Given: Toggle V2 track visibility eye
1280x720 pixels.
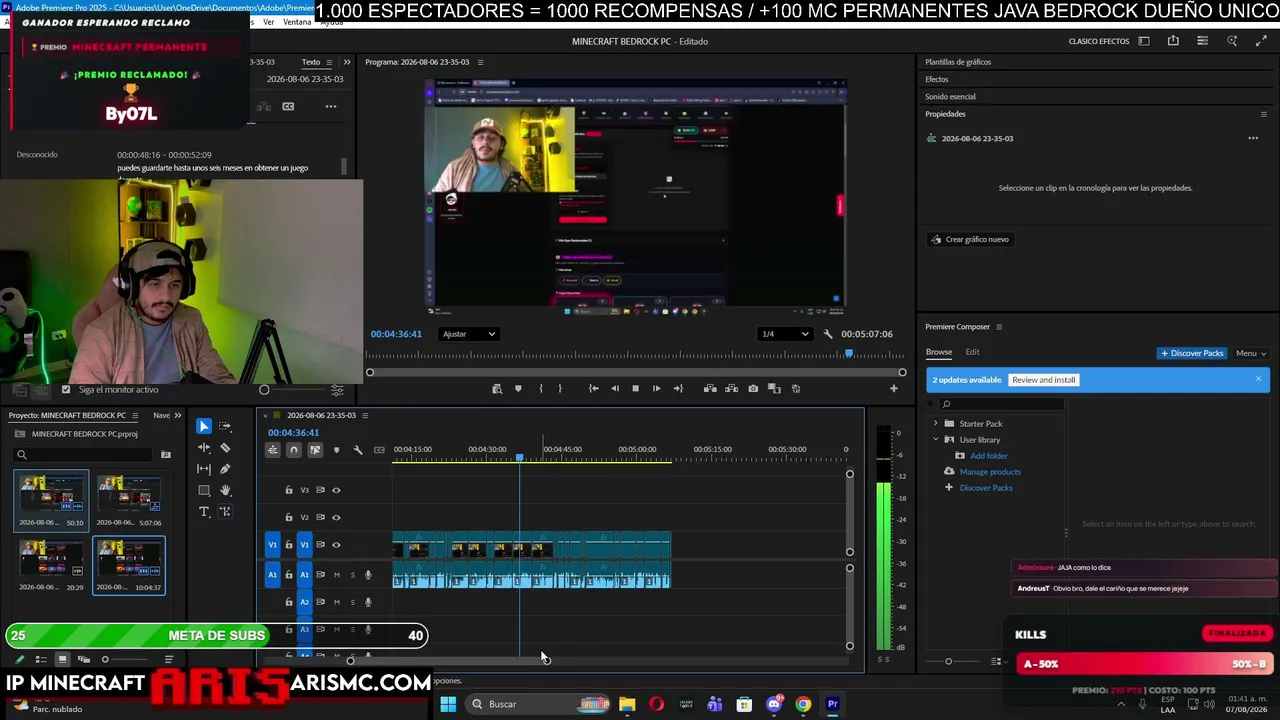Looking at the screenshot, I should 336,517.
